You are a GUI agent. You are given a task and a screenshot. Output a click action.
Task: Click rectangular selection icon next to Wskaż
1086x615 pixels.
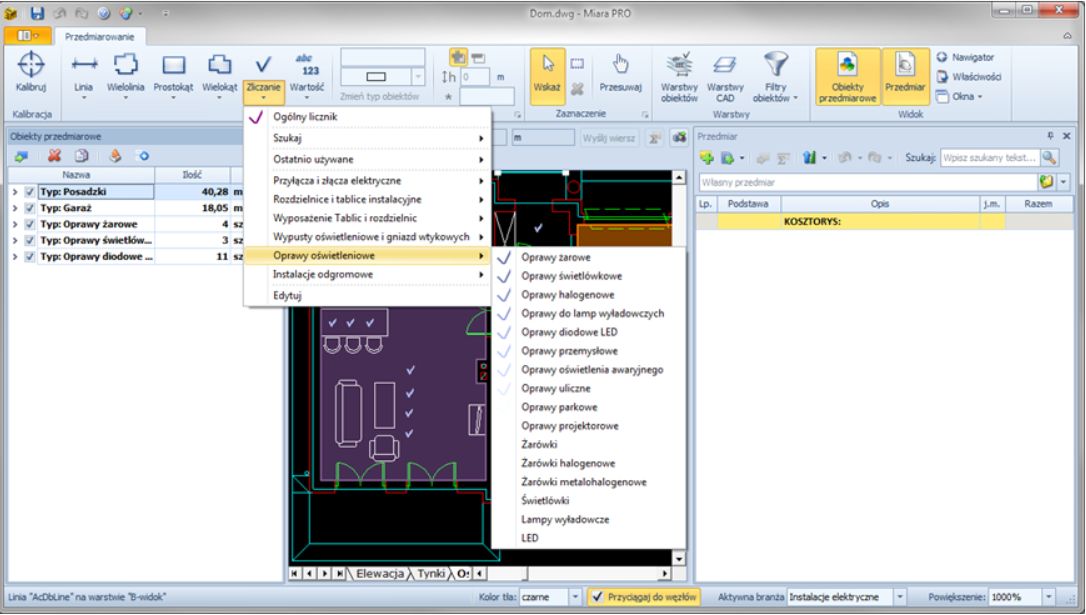[x=577, y=64]
